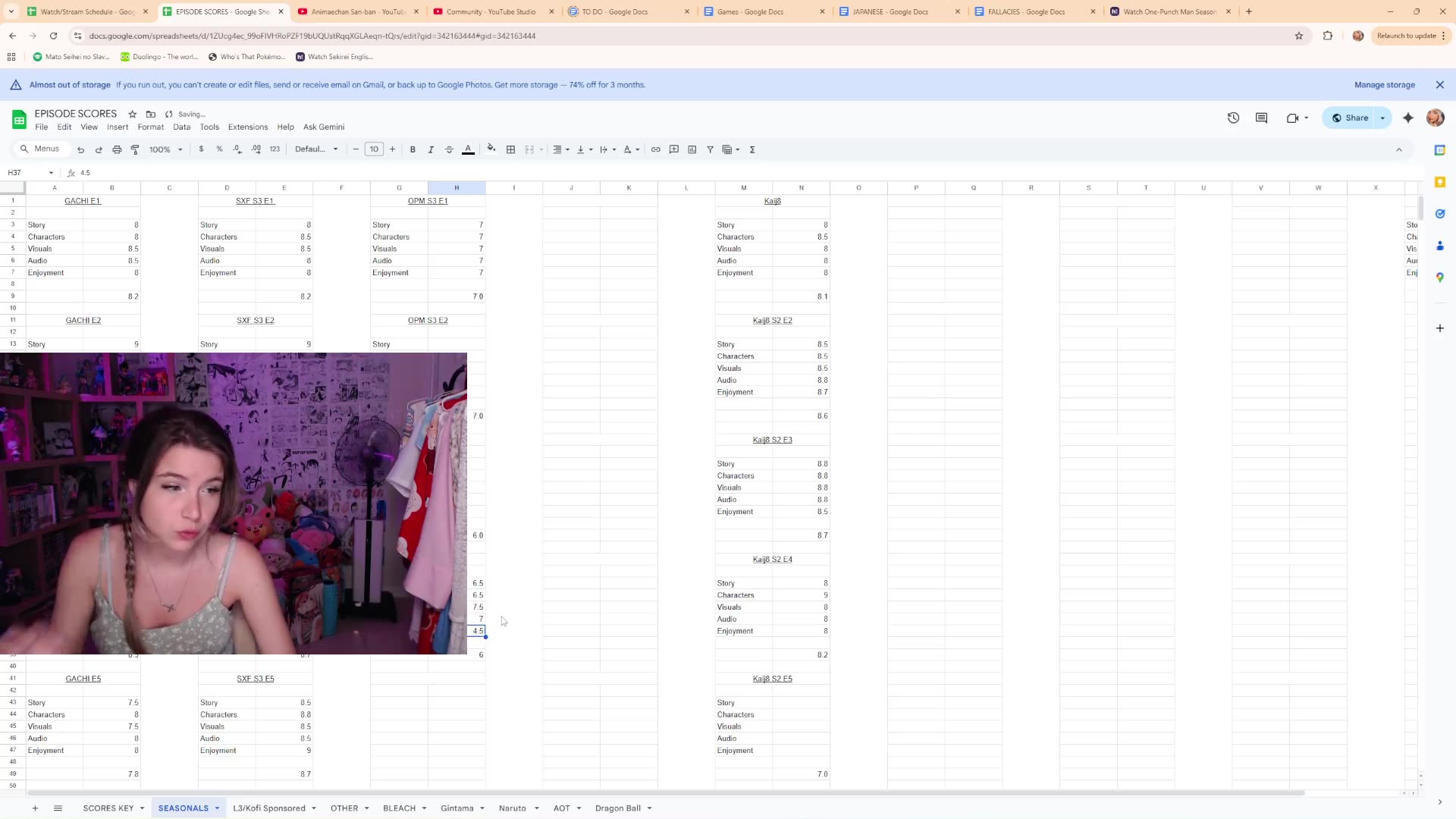Click the Gemini sparkle icon

click(1408, 118)
